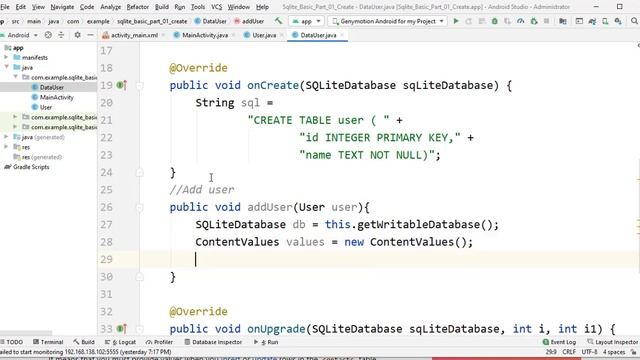This screenshot has width=640, height=360.
Task: Open the Layout Inspector tool window
Action: click(613, 342)
